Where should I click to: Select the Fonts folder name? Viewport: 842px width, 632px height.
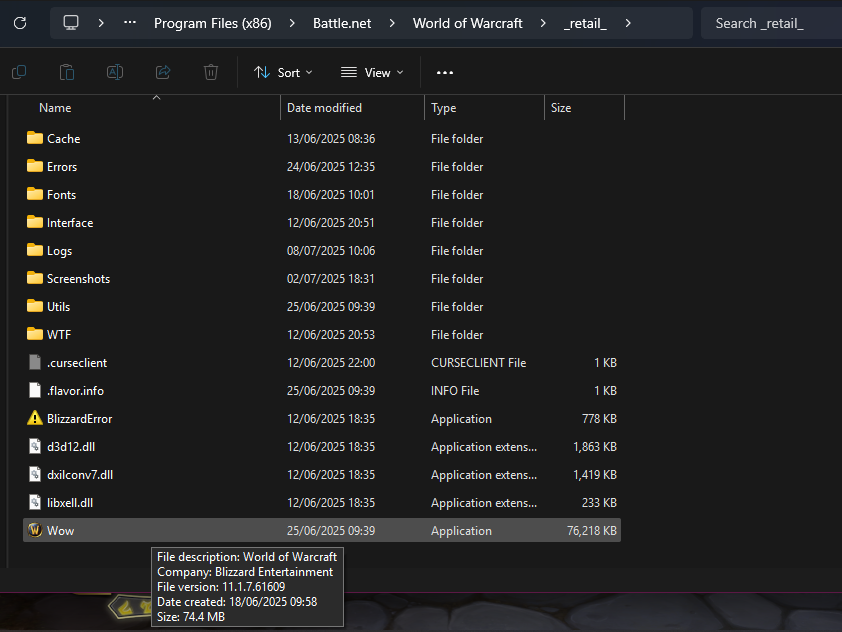61,194
